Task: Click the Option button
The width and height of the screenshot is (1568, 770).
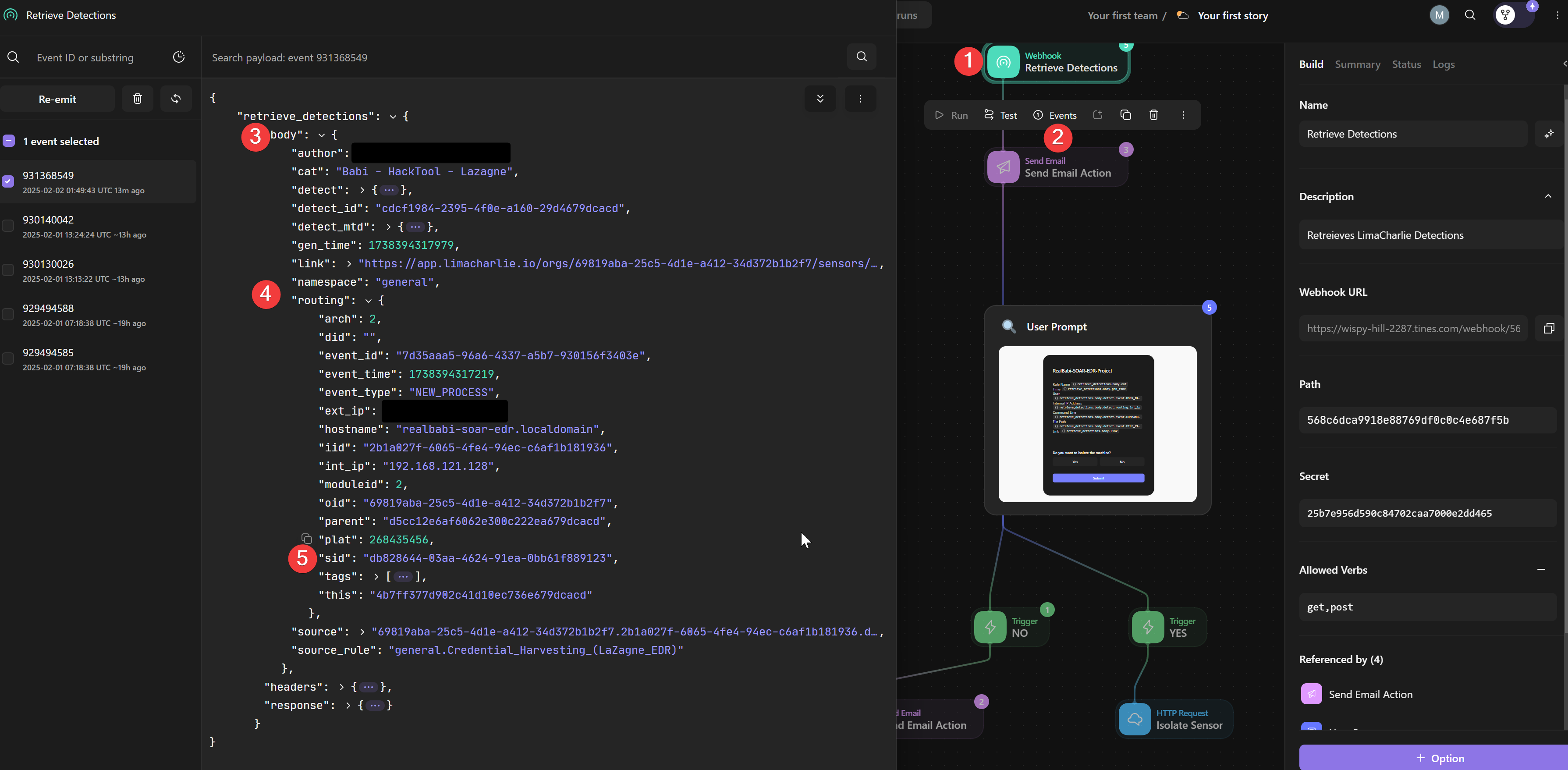Action: 1440,758
